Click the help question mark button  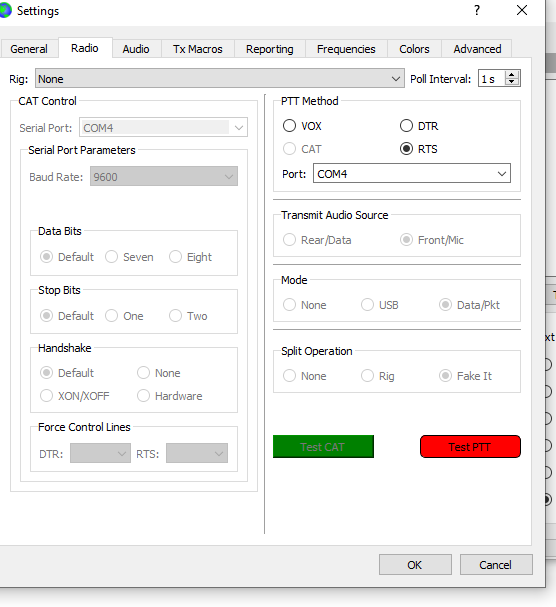click(x=477, y=10)
